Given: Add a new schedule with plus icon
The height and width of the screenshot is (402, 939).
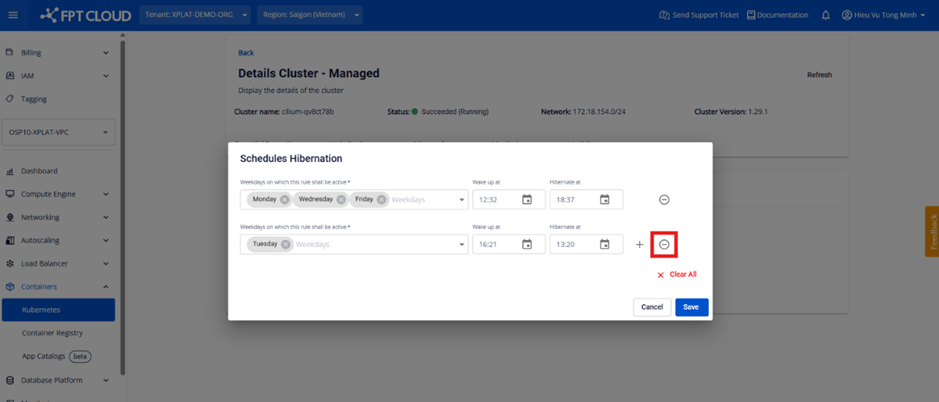Looking at the screenshot, I should tap(640, 245).
